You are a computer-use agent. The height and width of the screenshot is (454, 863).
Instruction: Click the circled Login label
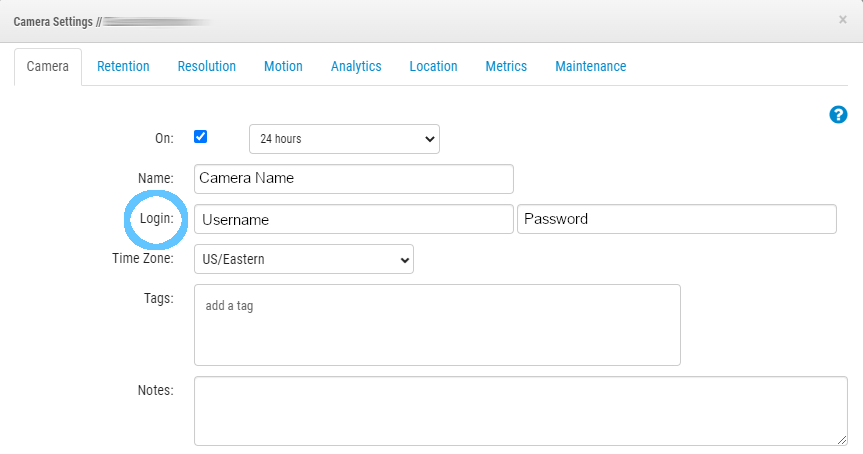coord(156,219)
